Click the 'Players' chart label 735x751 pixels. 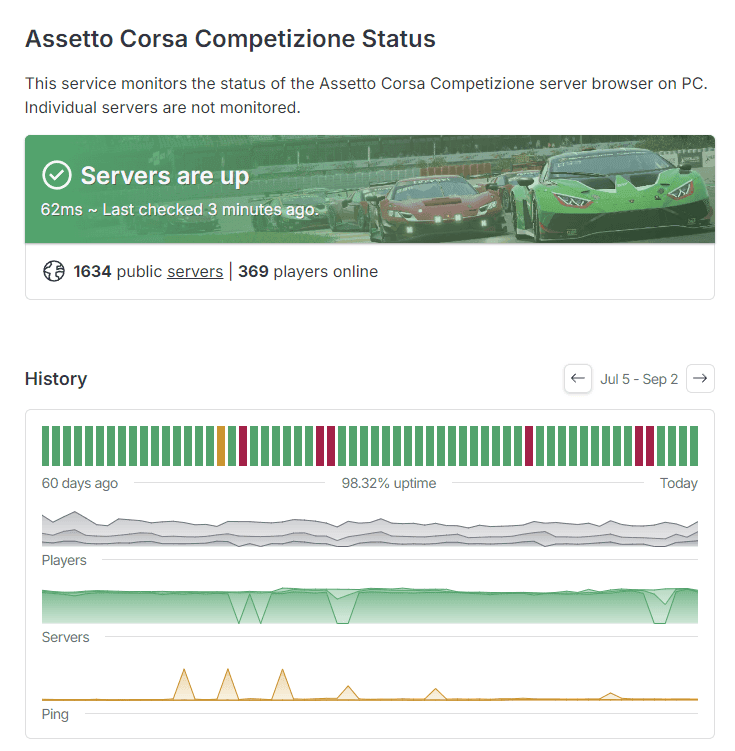64,560
